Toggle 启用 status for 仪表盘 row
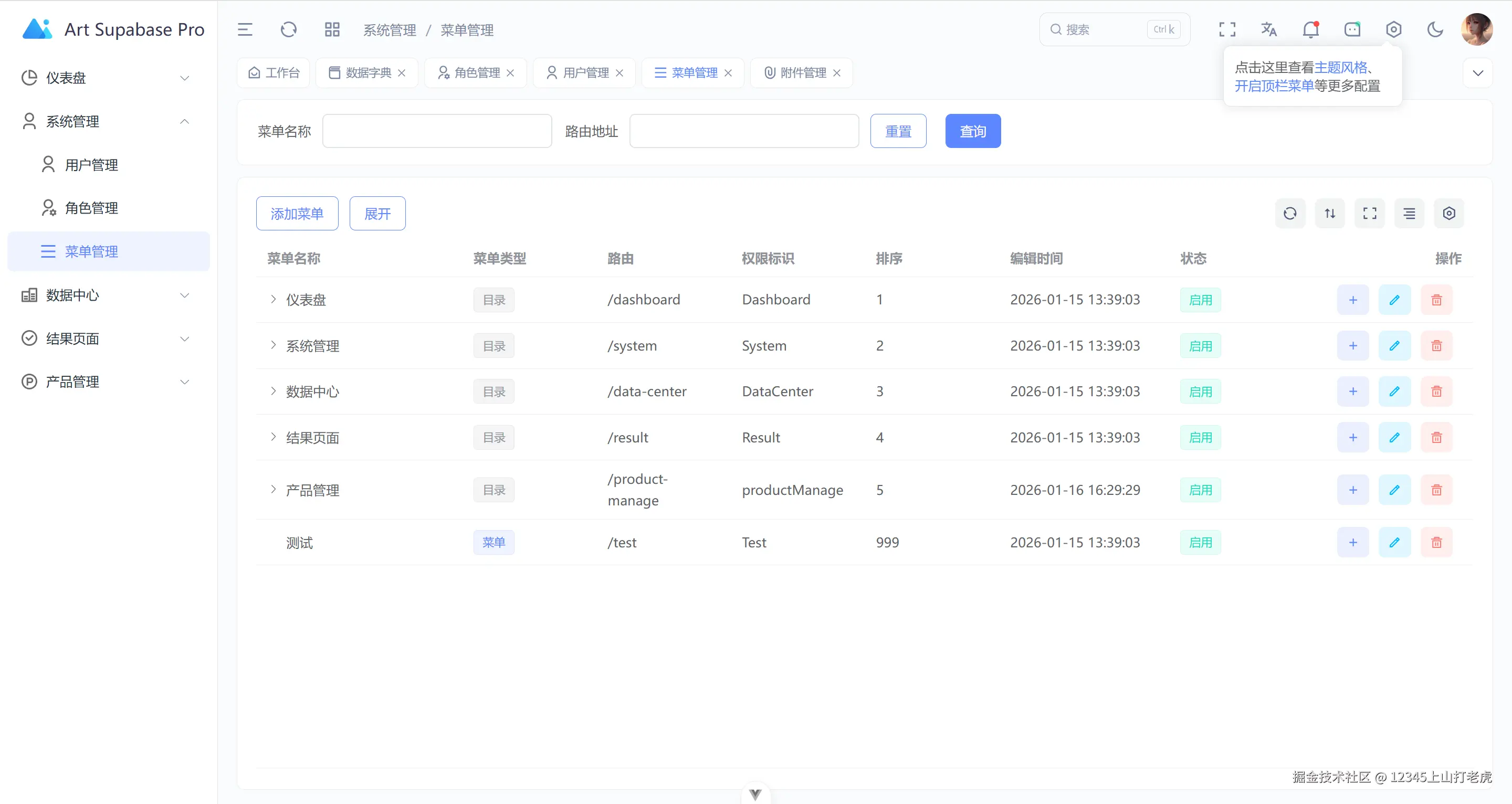 pyautogui.click(x=1201, y=299)
